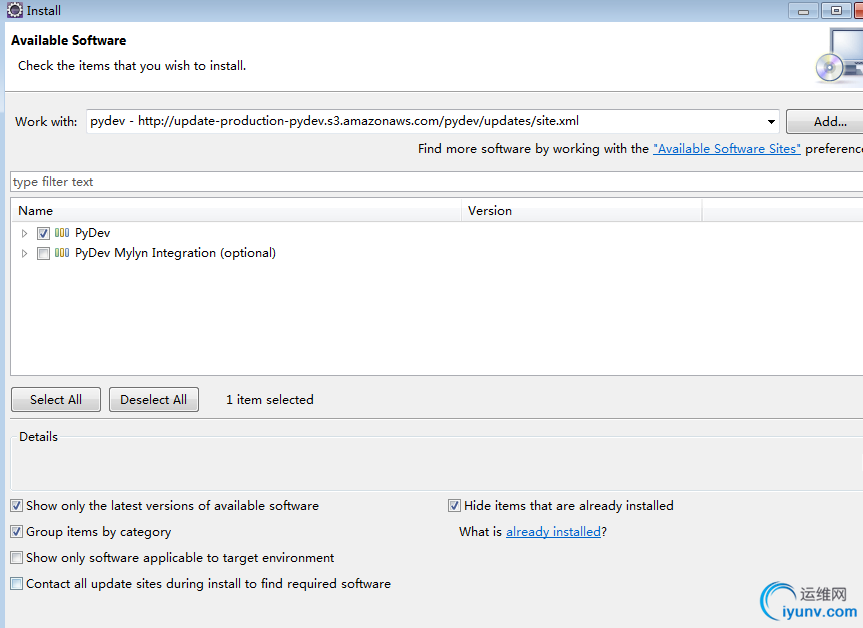Click the Eclipse icon in title bar
The image size is (863, 628).
(15, 10)
